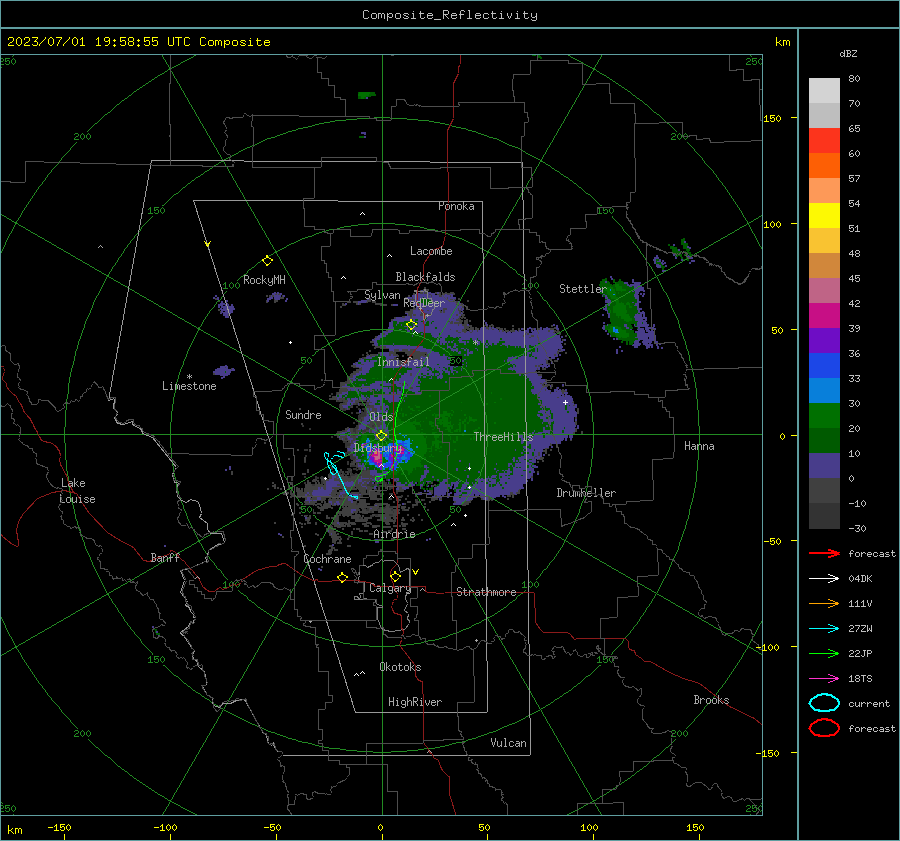The height and width of the screenshot is (841, 900).
Task: Click the Lacombe city label
Action: click(431, 251)
